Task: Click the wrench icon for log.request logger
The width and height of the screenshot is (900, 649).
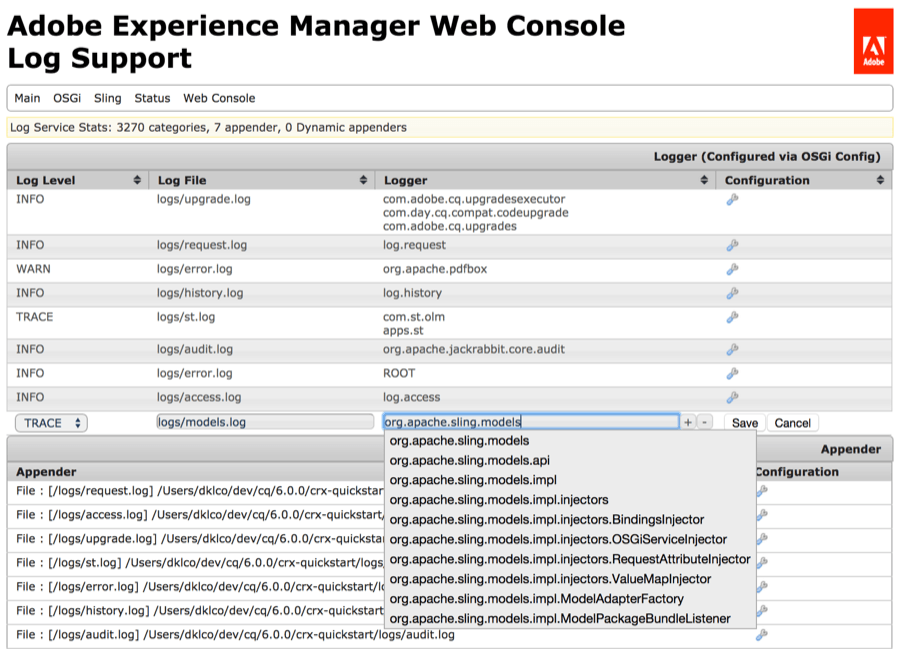Action: (732, 245)
